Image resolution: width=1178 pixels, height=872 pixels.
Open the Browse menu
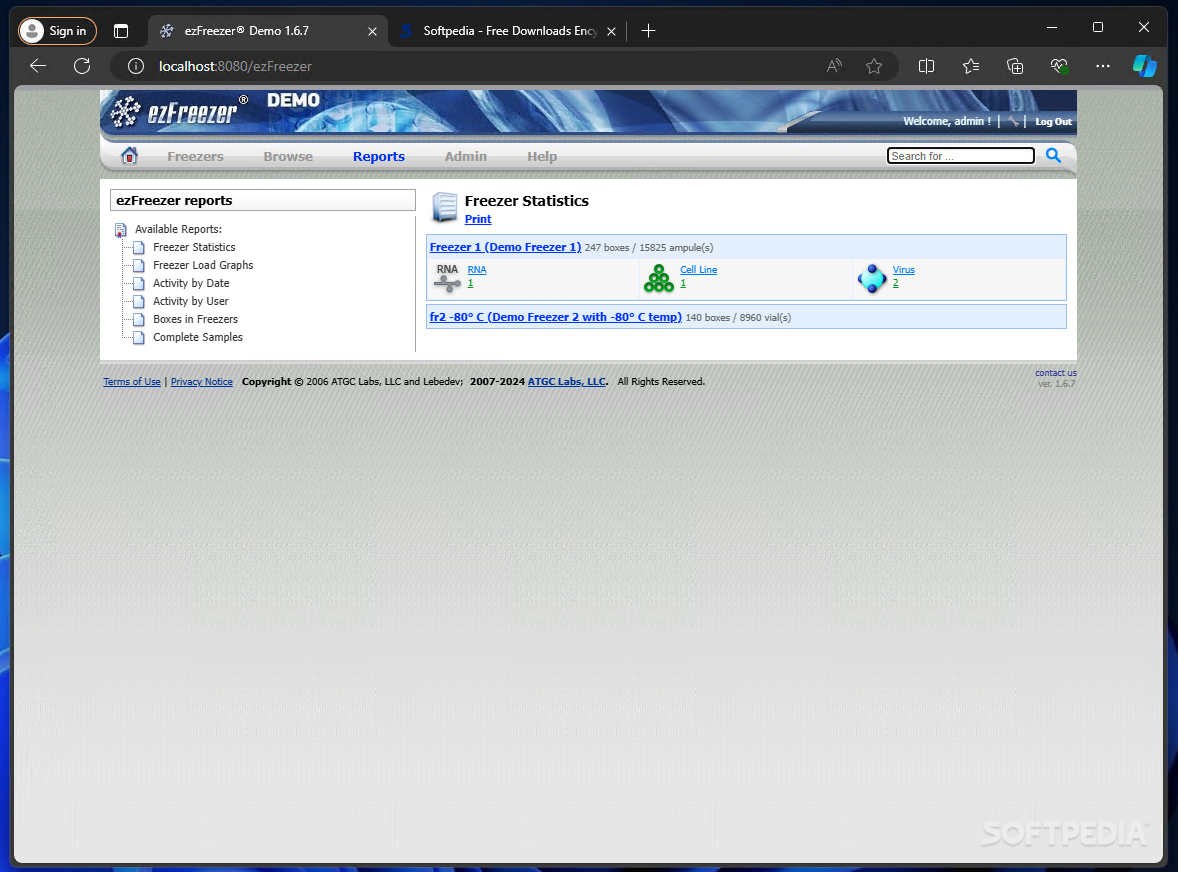click(288, 156)
